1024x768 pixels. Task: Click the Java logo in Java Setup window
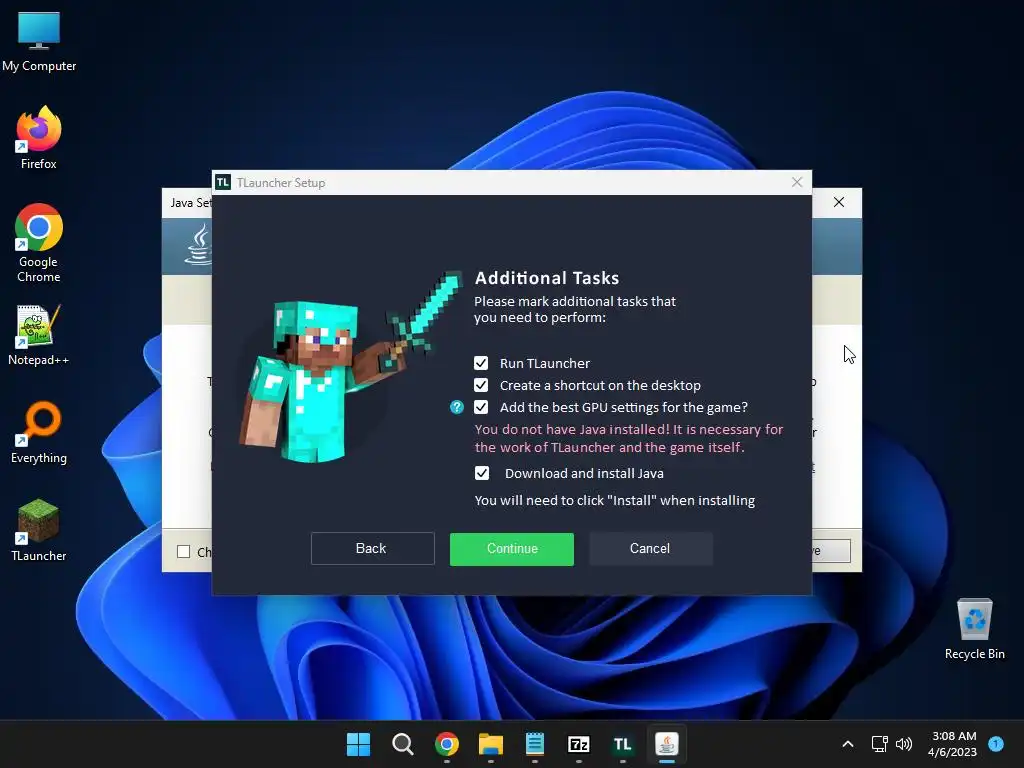point(199,245)
